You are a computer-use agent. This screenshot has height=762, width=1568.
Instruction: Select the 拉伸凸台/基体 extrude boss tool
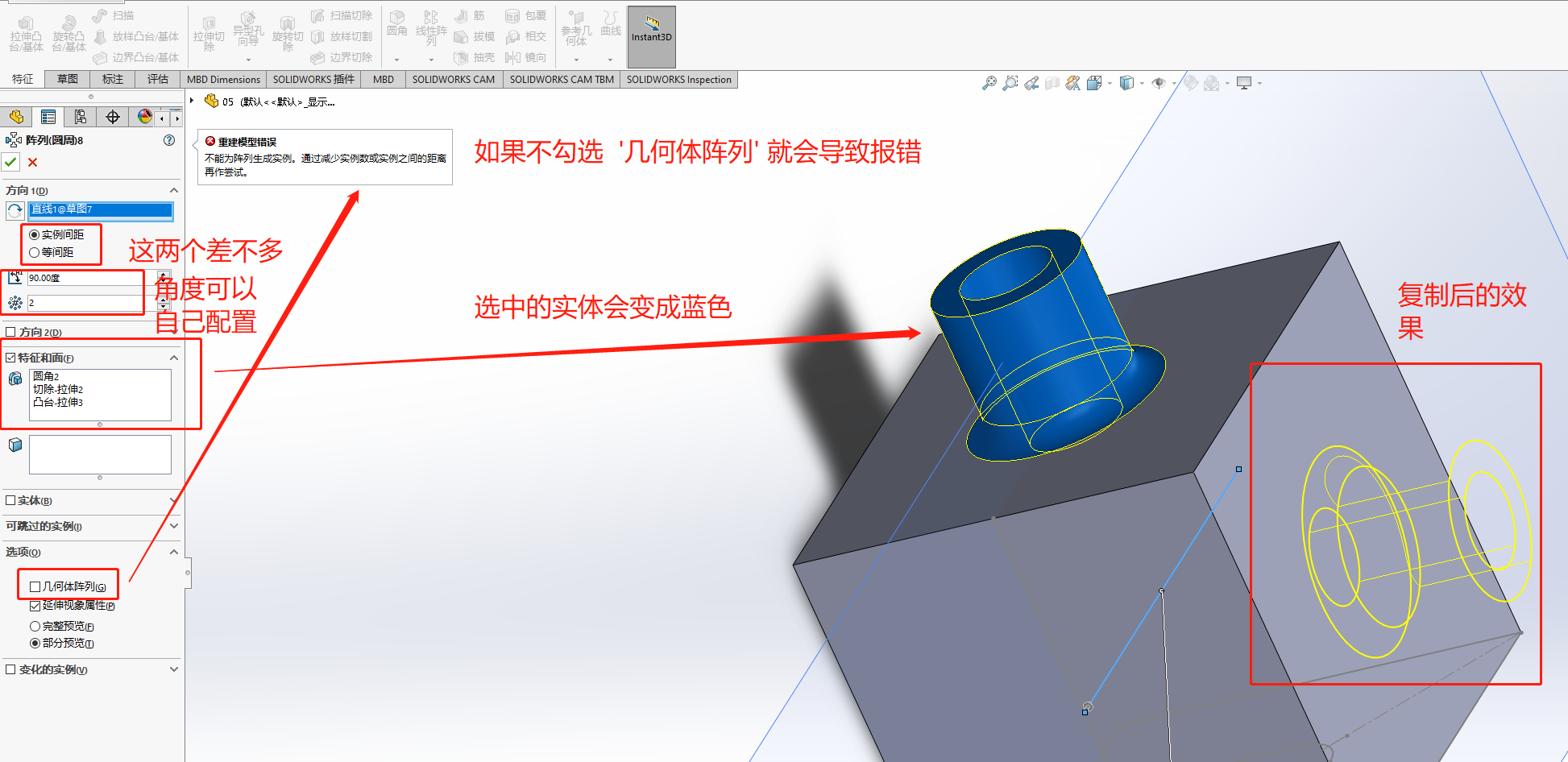click(26, 34)
